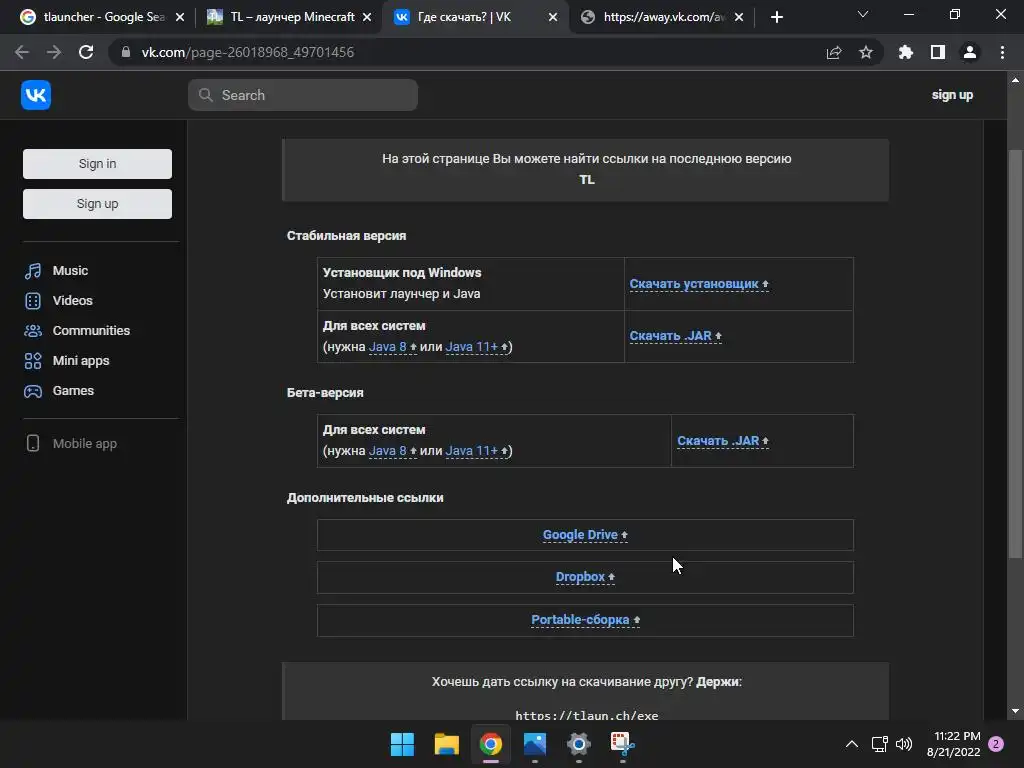Close the TL – лаунчер Minecraft tab

pos(367,17)
